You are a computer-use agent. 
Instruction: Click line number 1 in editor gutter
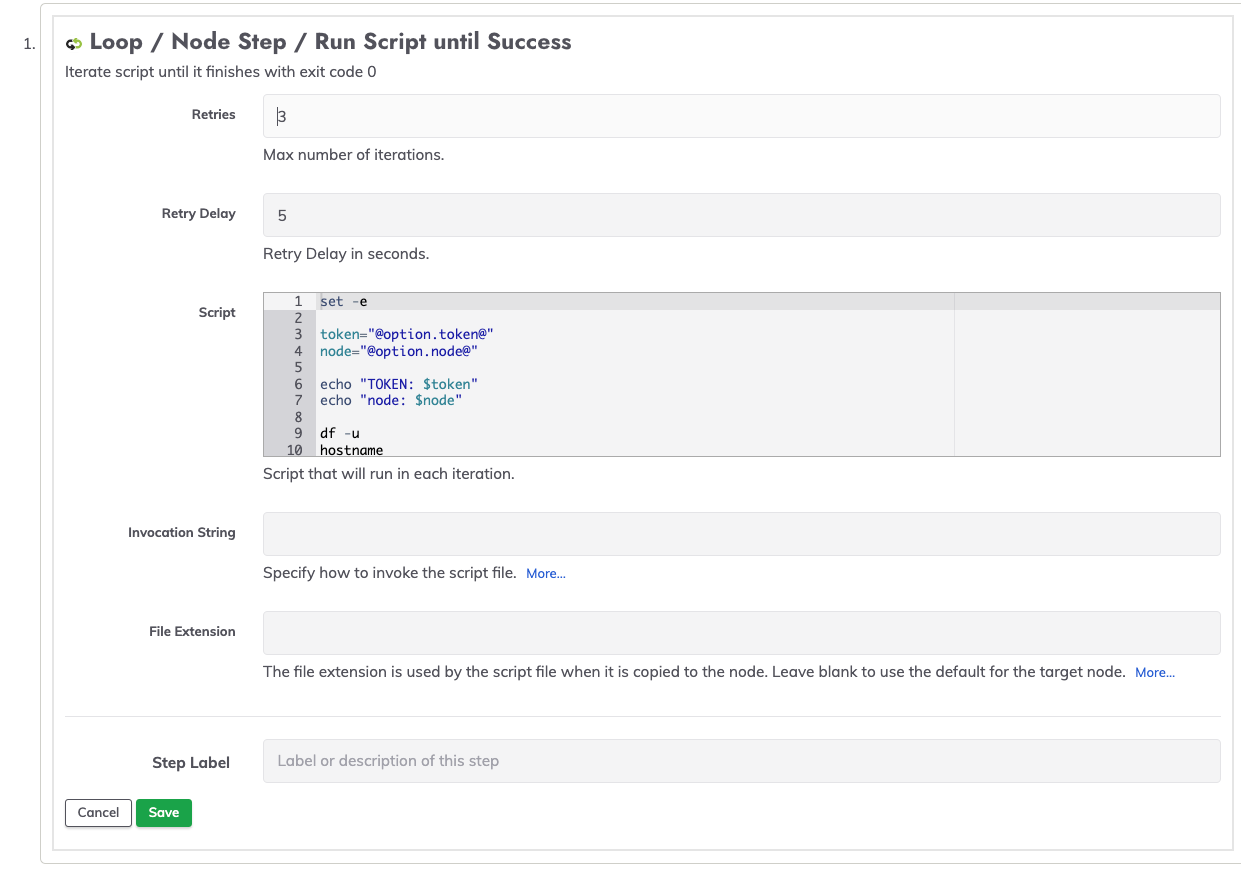pos(298,301)
